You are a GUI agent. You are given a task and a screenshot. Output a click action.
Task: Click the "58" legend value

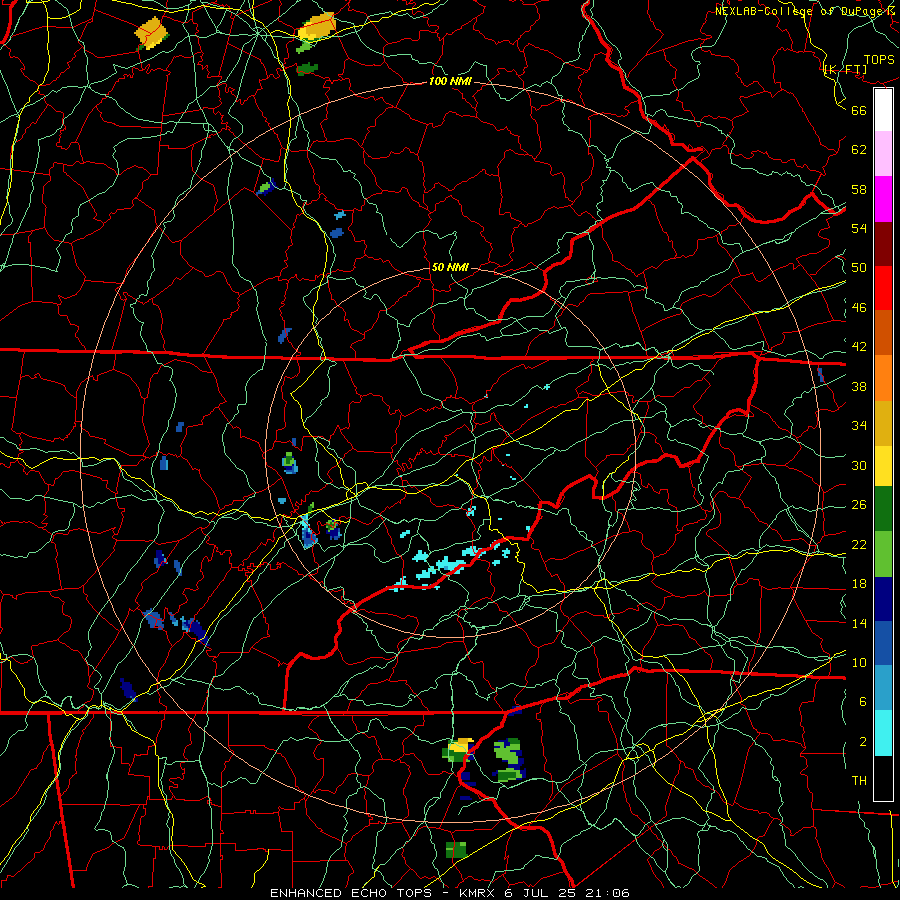pos(859,189)
